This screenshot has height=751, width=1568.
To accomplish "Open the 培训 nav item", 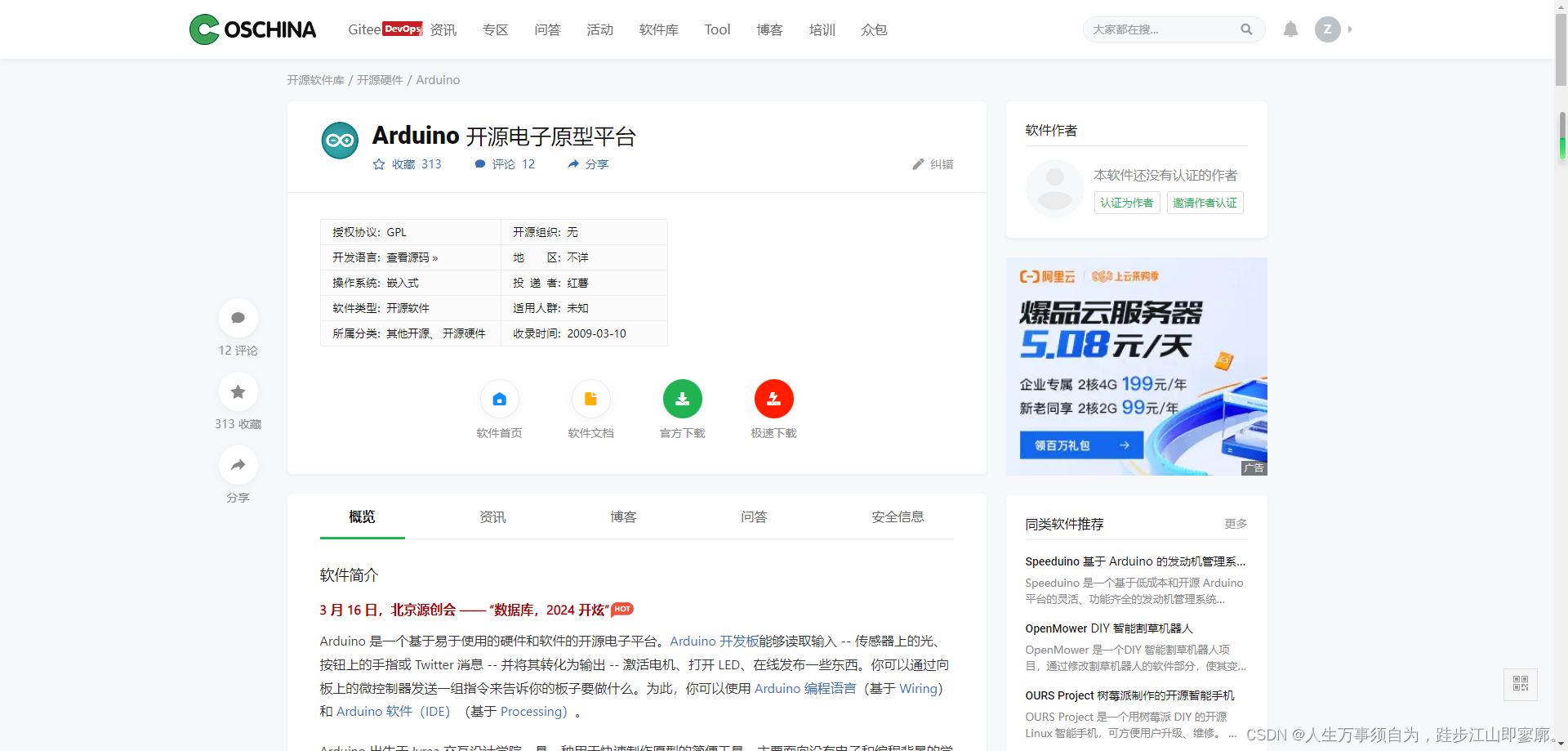I will click(x=822, y=29).
